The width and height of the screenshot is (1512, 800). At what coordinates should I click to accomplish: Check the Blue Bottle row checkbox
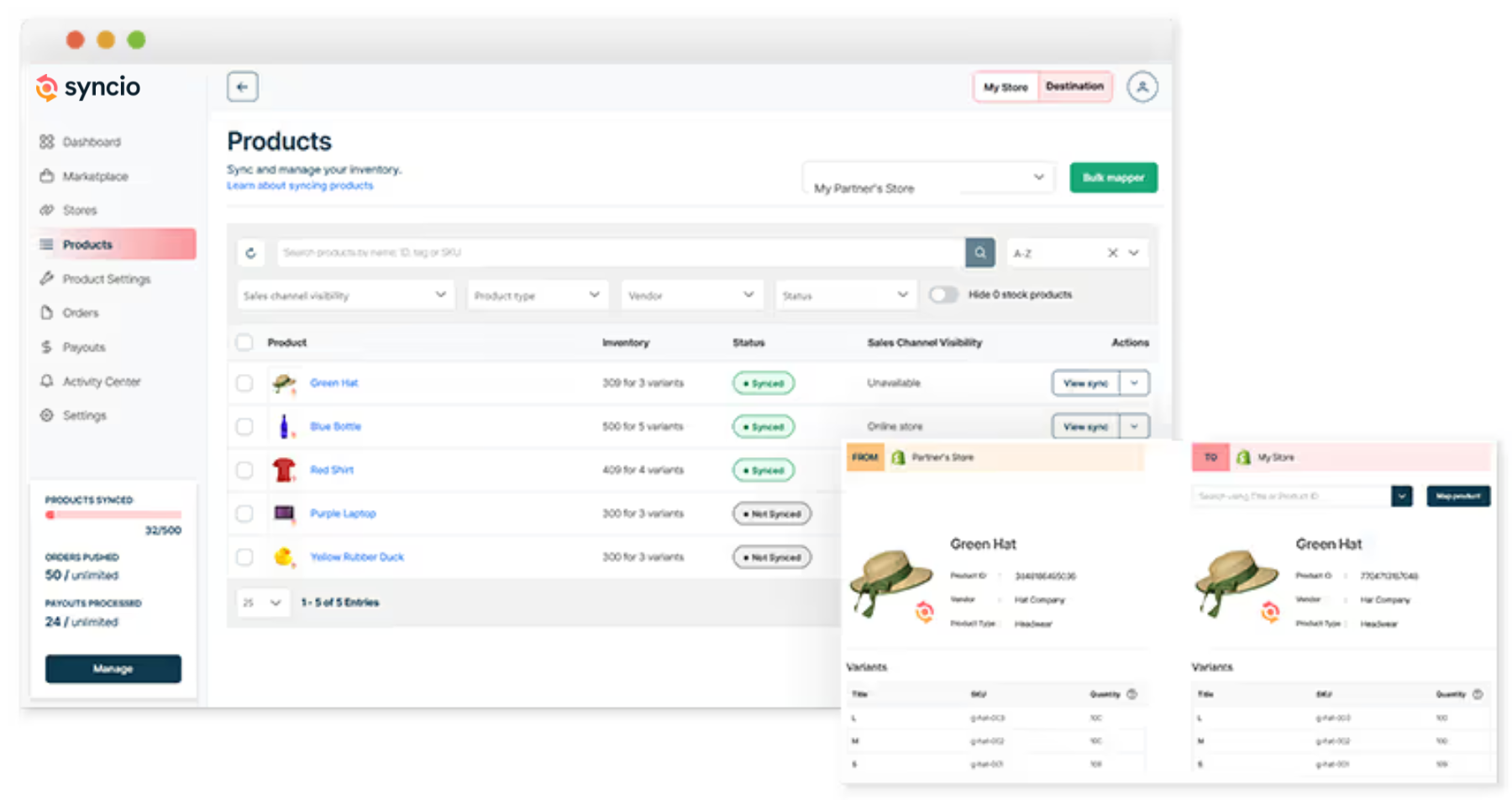point(244,427)
